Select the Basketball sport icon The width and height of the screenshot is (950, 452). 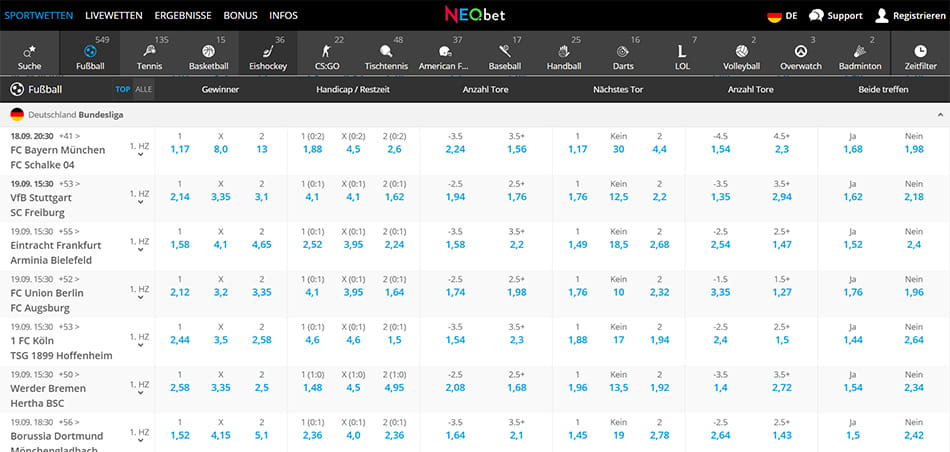(208, 51)
